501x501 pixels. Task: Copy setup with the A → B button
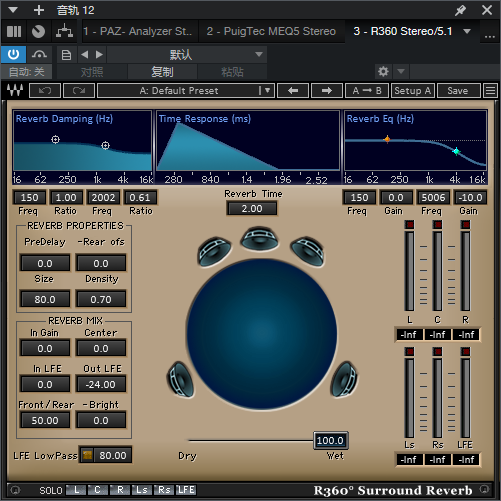(x=367, y=90)
